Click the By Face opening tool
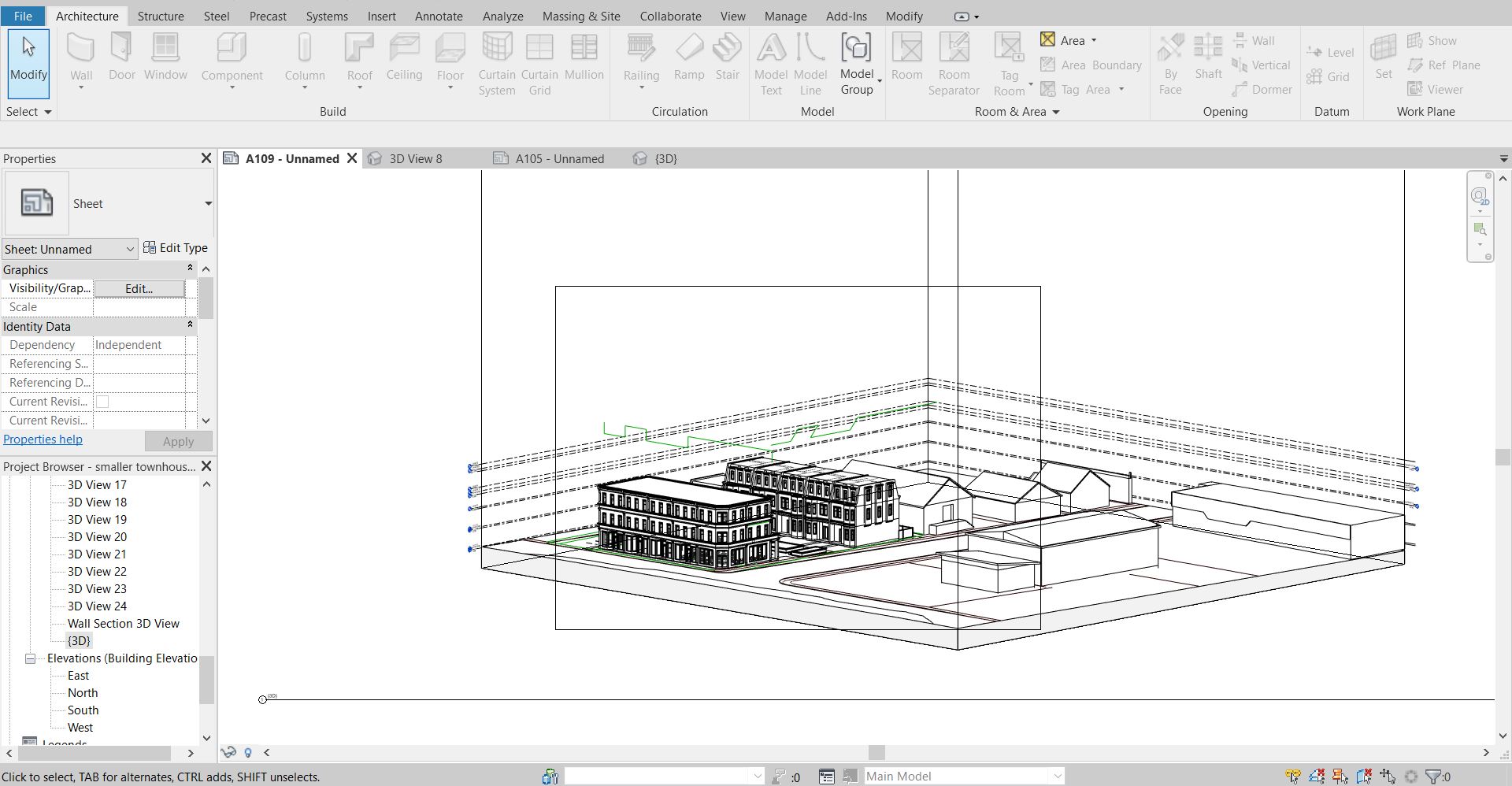The image size is (1512, 786). click(1170, 65)
